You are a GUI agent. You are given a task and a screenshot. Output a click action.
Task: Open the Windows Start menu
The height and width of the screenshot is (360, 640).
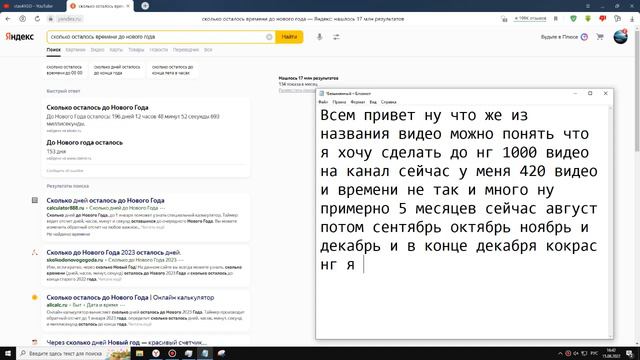(8, 353)
